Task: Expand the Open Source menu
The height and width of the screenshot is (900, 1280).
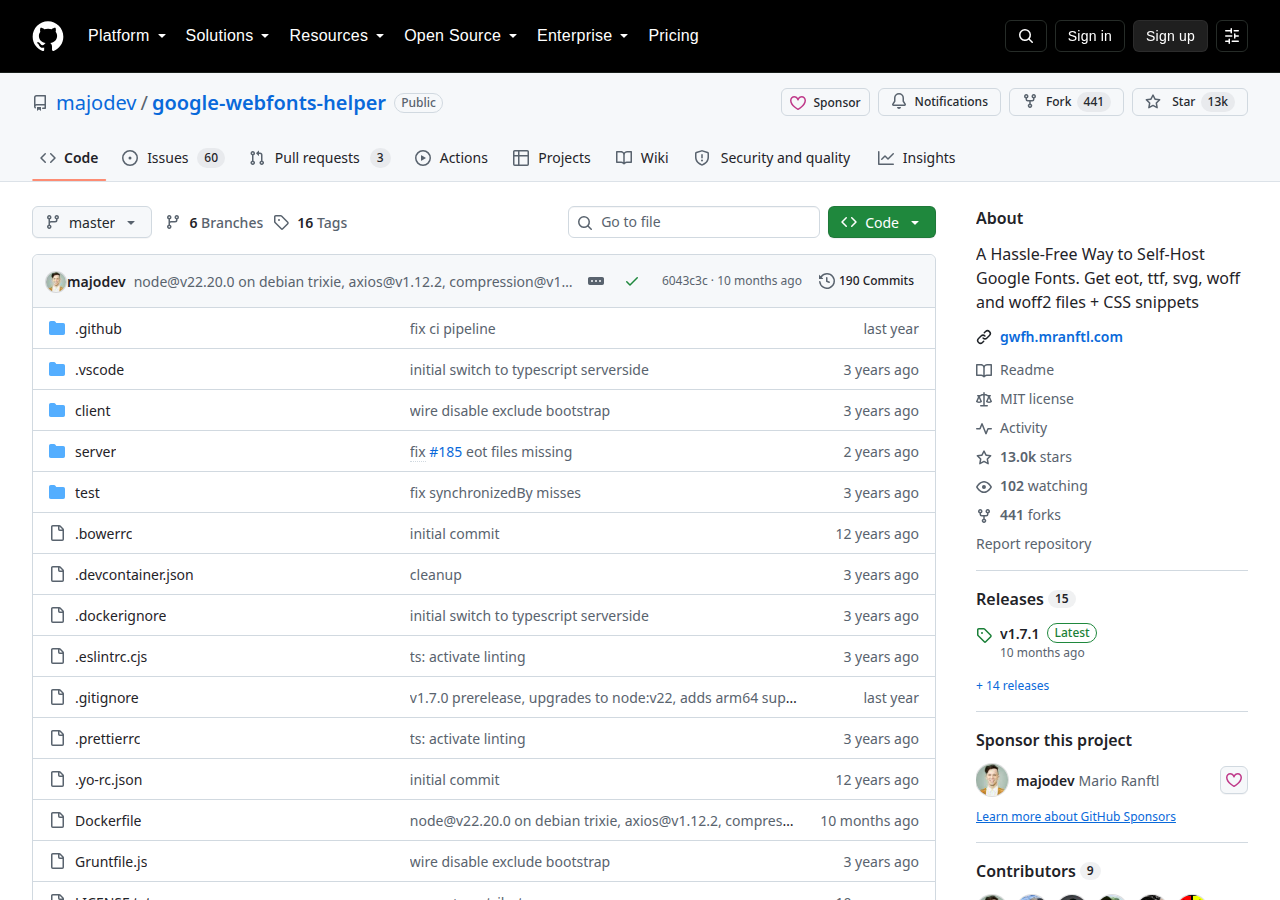Action: coord(461,36)
